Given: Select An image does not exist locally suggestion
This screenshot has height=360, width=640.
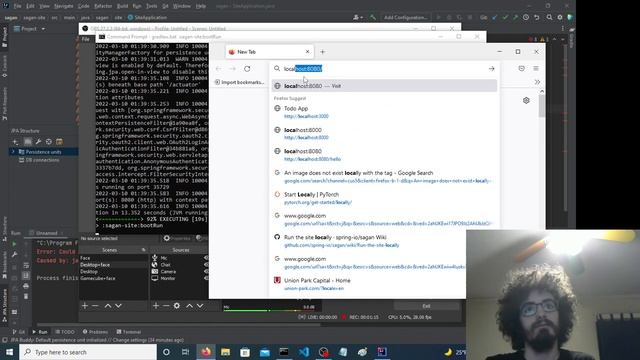Looking at the screenshot, I should coord(384,176).
